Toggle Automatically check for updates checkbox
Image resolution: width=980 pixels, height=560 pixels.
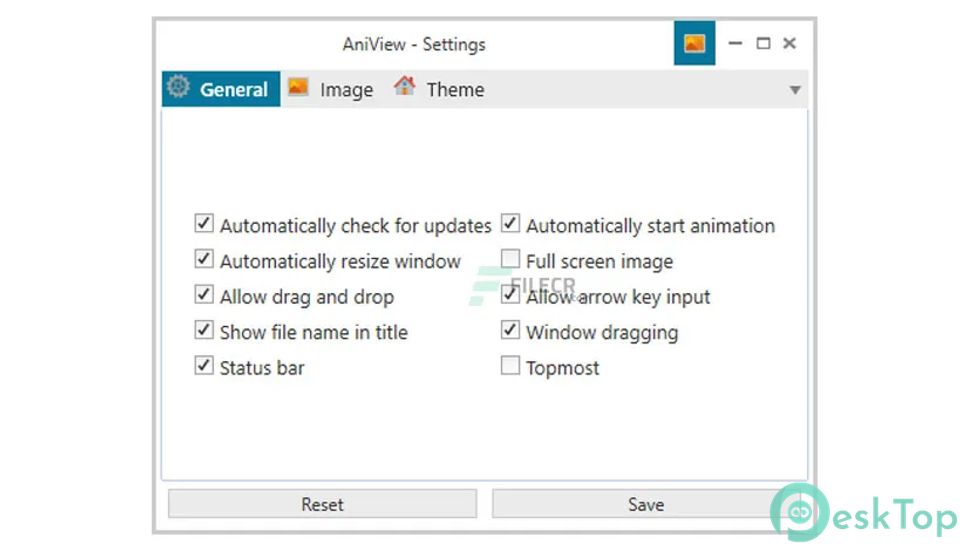tap(204, 223)
